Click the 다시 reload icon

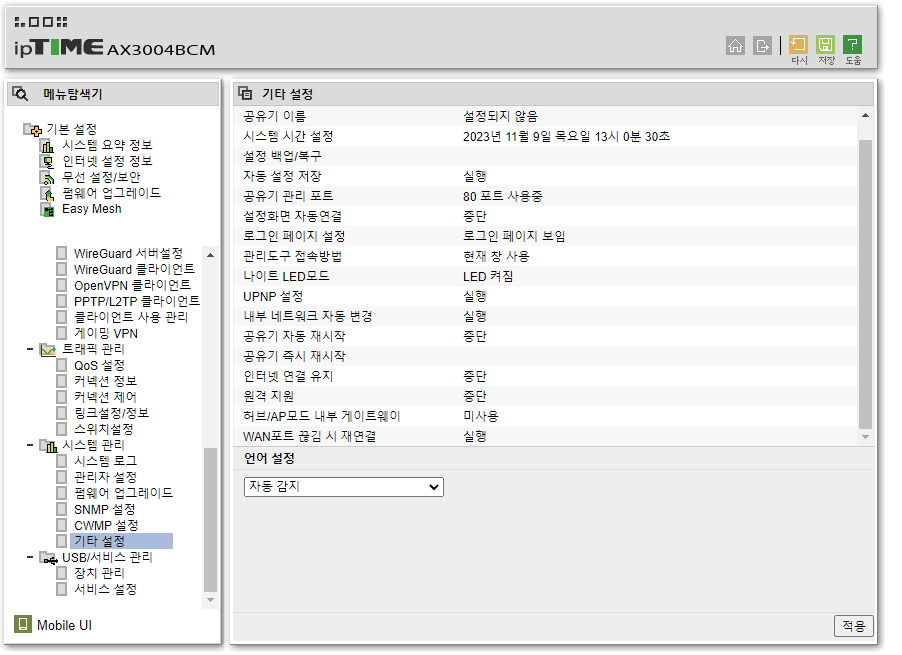pyautogui.click(x=798, y=45)
